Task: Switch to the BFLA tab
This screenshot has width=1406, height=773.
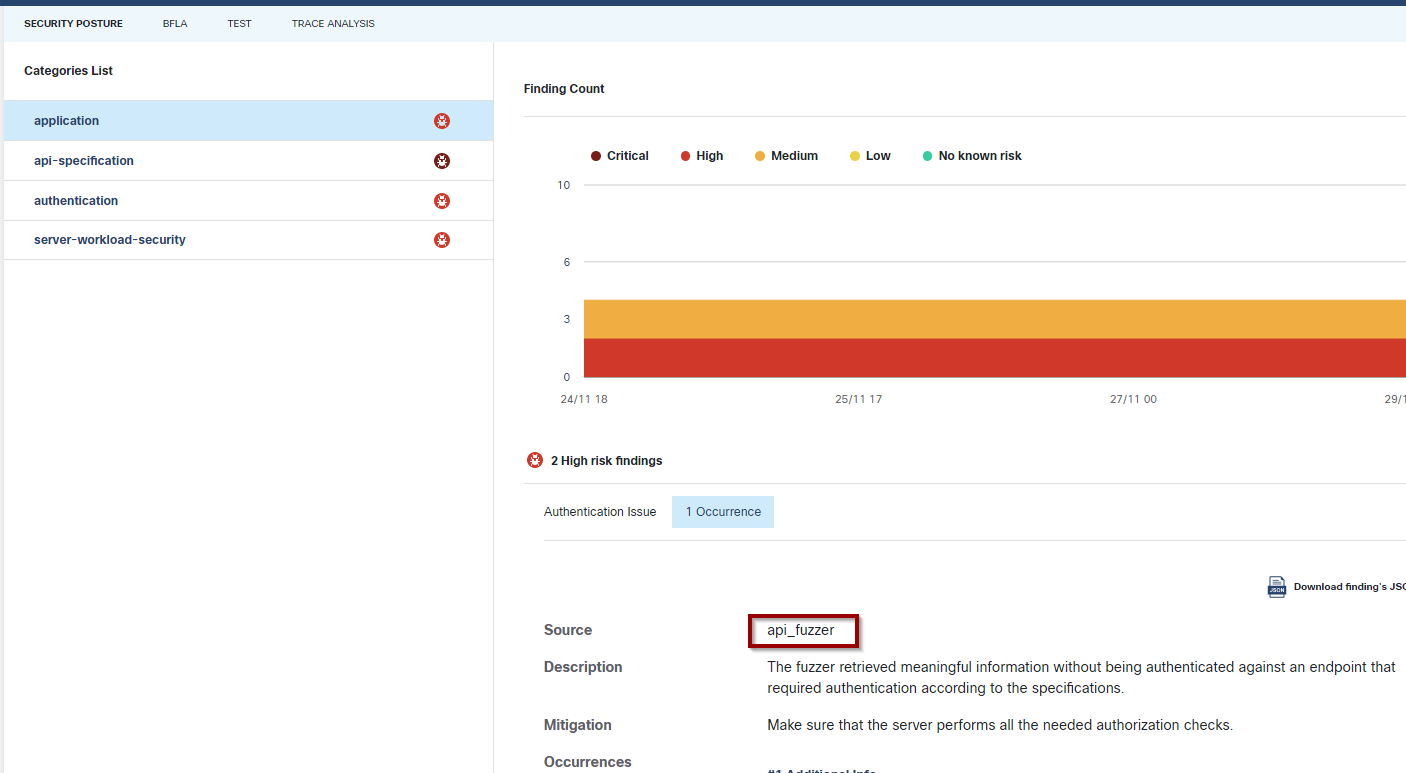Action: pyautogui.click(x=175, y=23)
